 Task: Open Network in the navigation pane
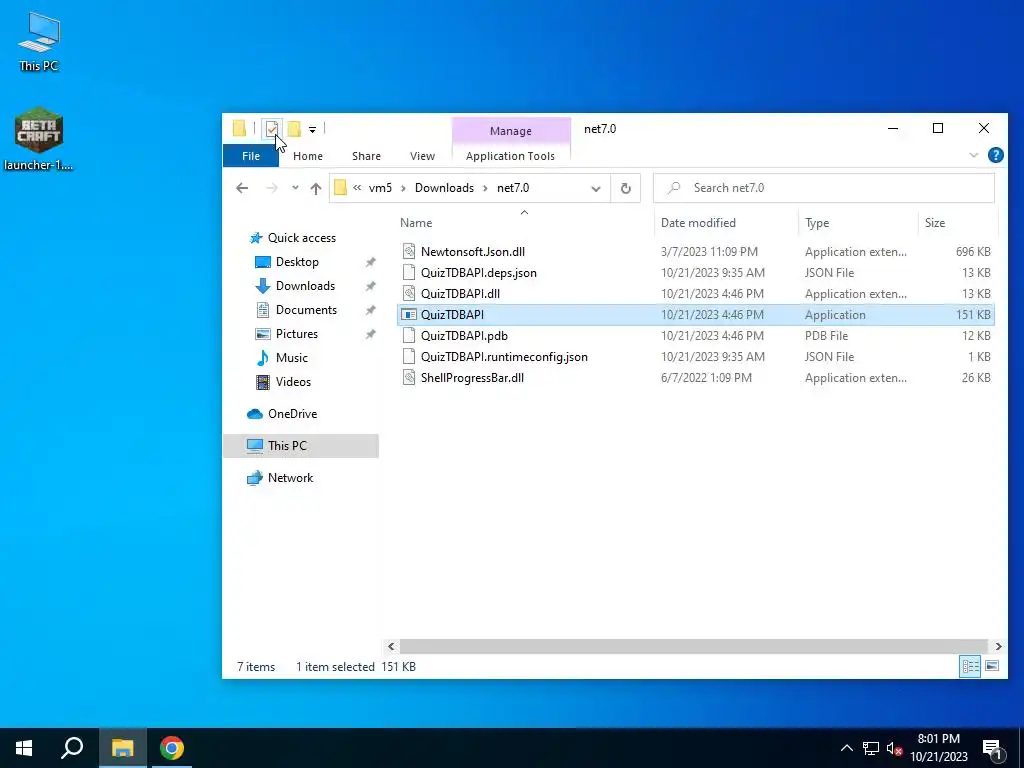click(290, 478)
